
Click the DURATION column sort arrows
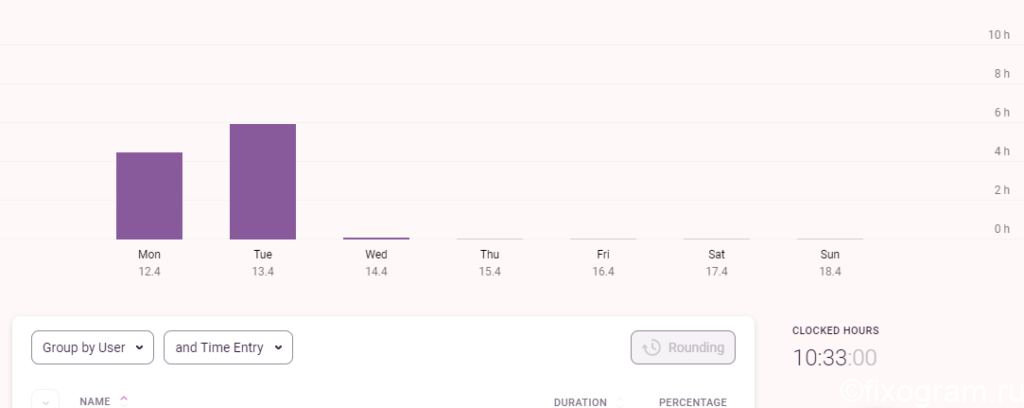620,402
